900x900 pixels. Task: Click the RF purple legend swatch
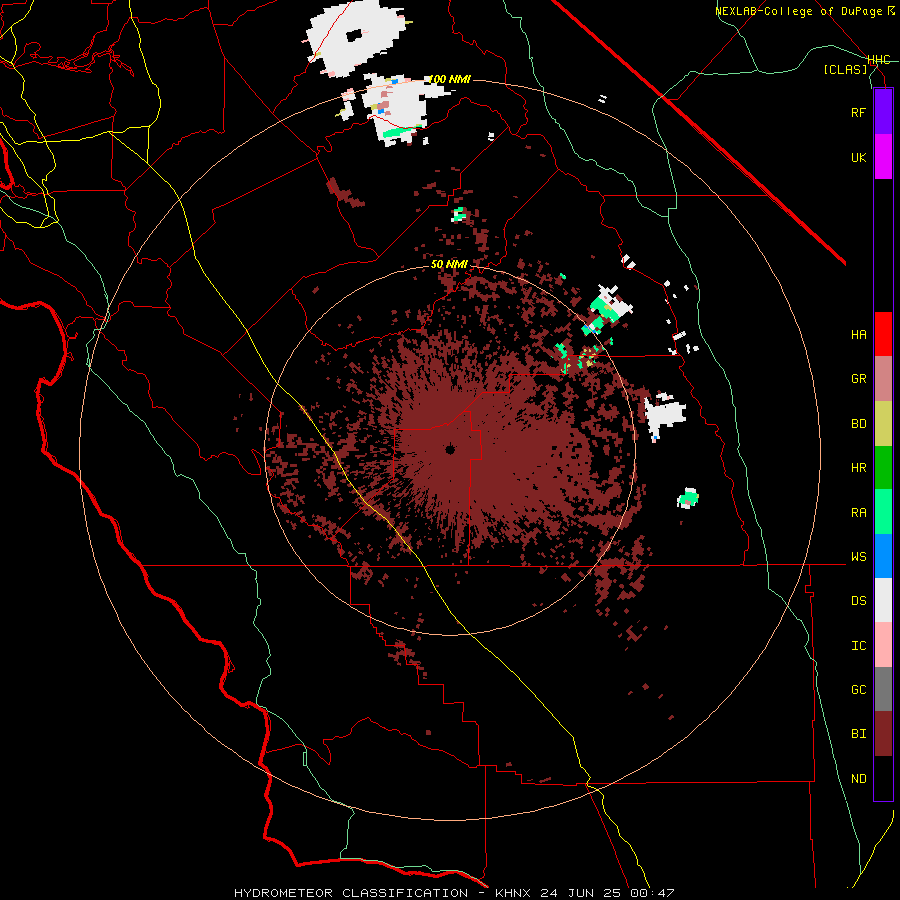click(883, 112)
